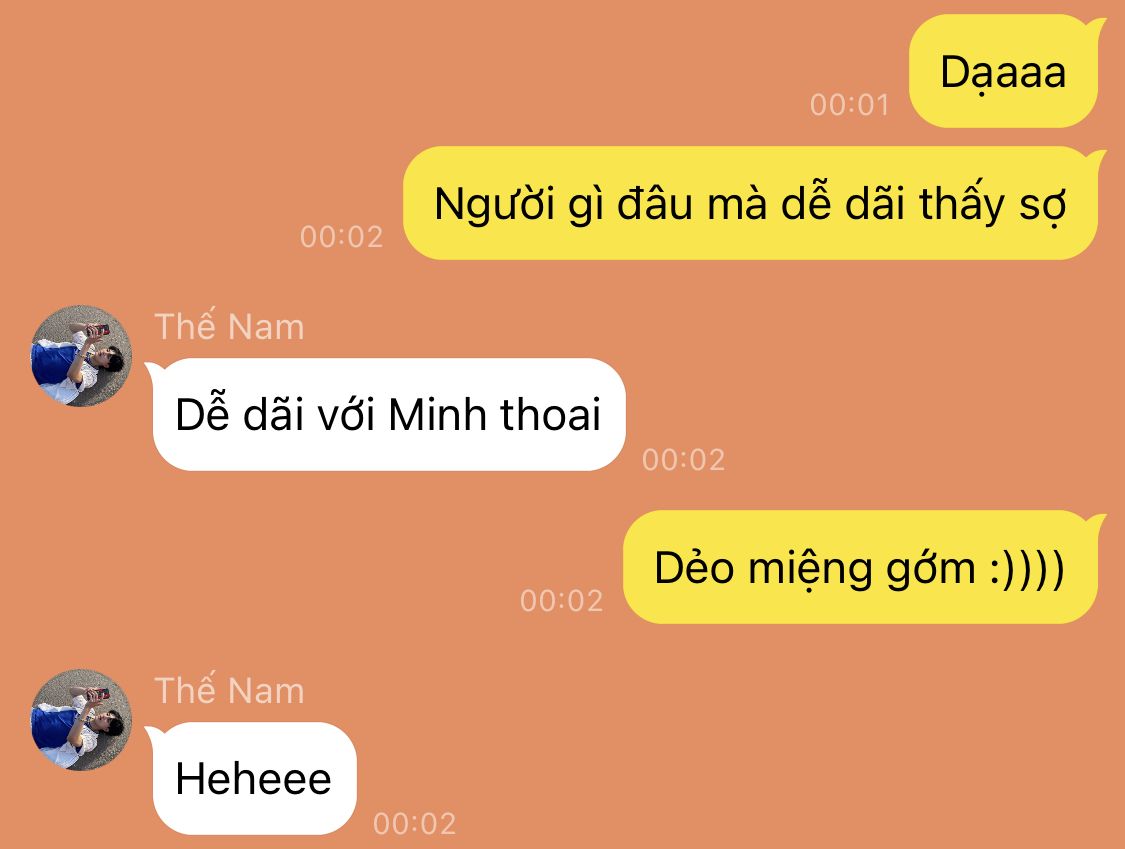
Task: Open Thế Nam's avatar beside 'Dễ dãi với Minh thoai'
Action: coord(81,357)
